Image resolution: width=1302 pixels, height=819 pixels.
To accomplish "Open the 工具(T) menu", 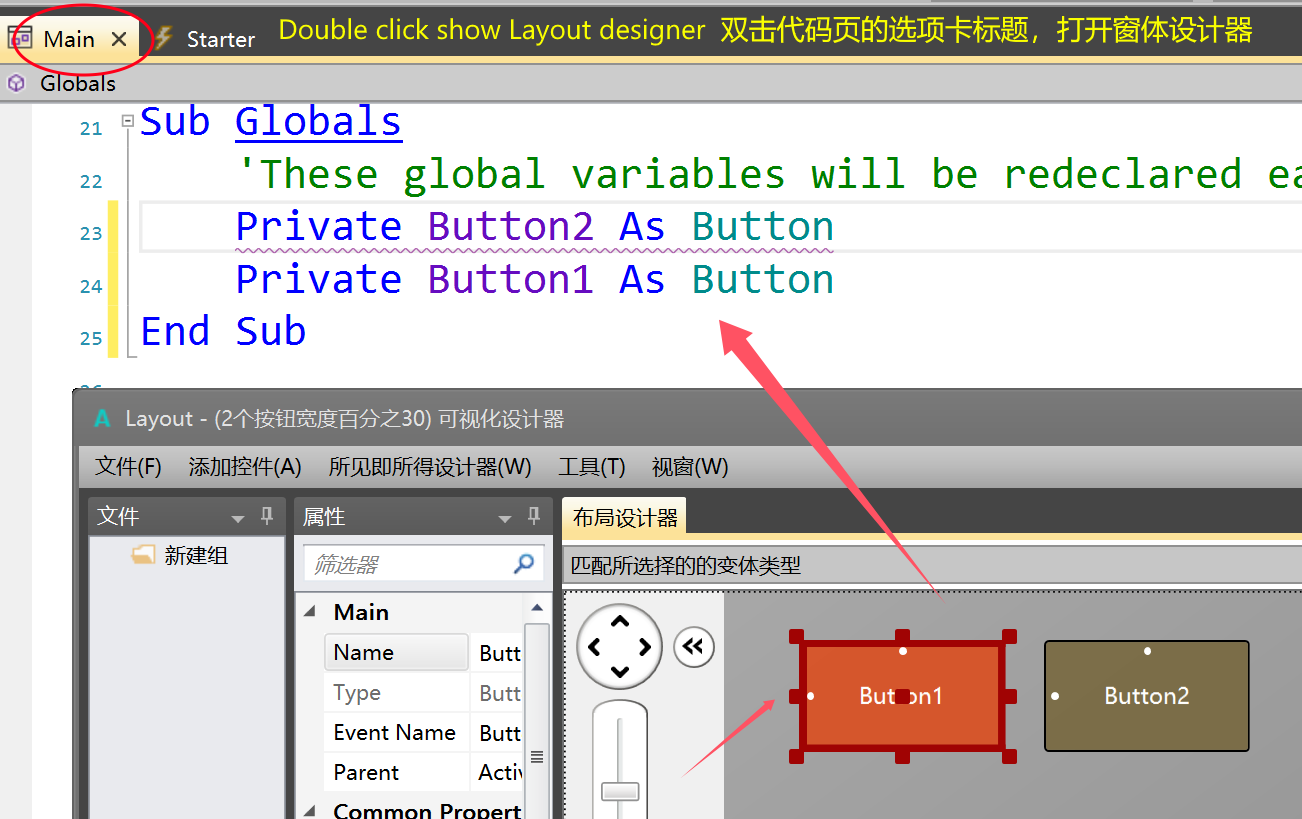I will [592, 467].
